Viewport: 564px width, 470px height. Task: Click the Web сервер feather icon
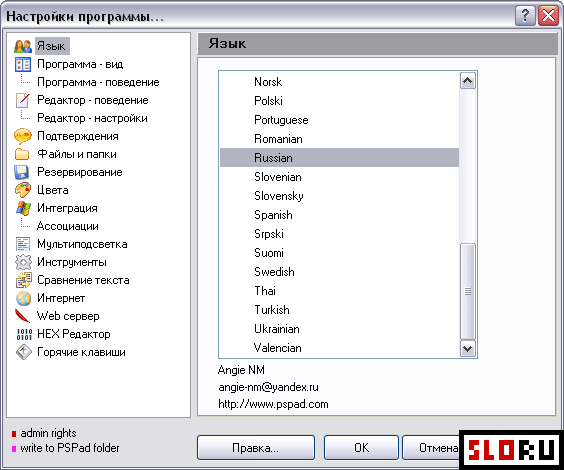tap(22, 316)
